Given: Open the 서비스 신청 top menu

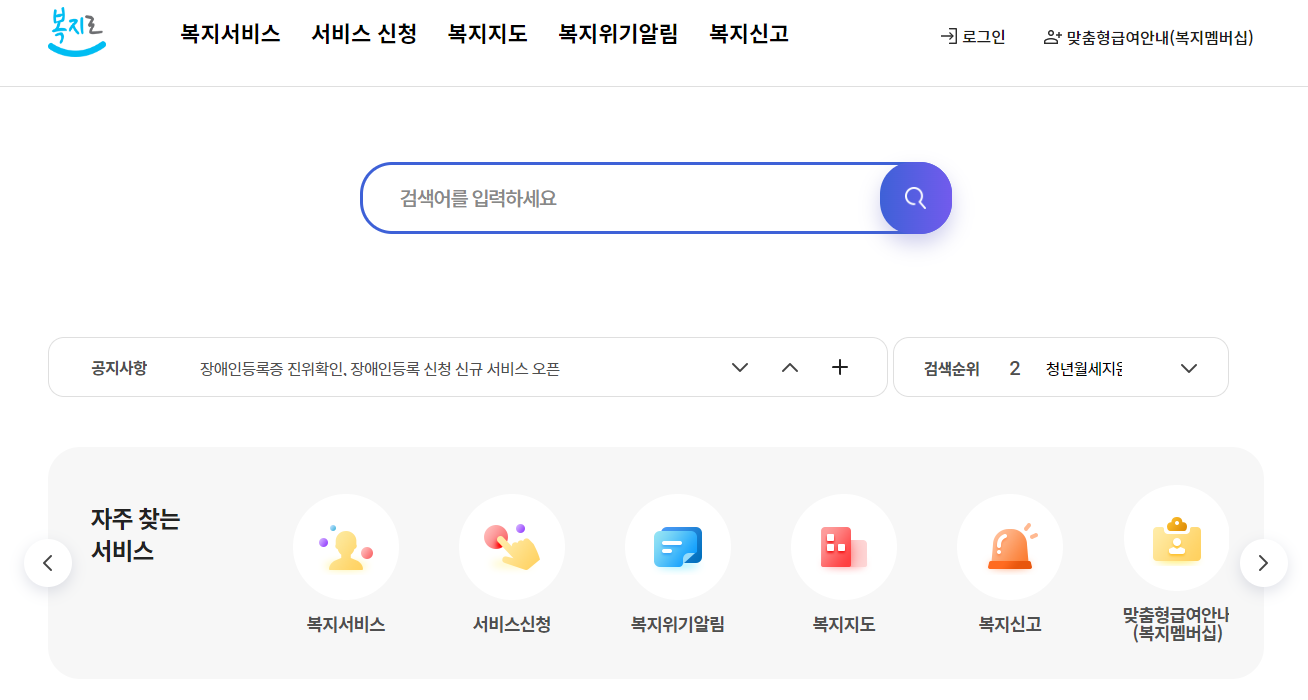Looking at the screenshot, I should click(364, 34).
